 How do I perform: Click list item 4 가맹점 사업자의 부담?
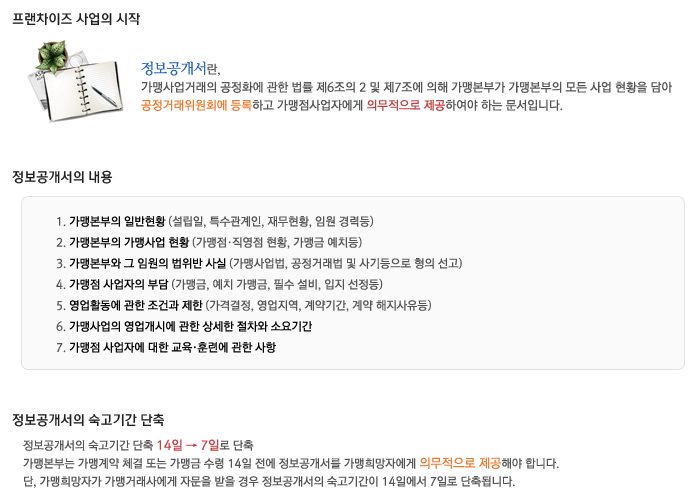pyautogui.click(x=219, y=284)
